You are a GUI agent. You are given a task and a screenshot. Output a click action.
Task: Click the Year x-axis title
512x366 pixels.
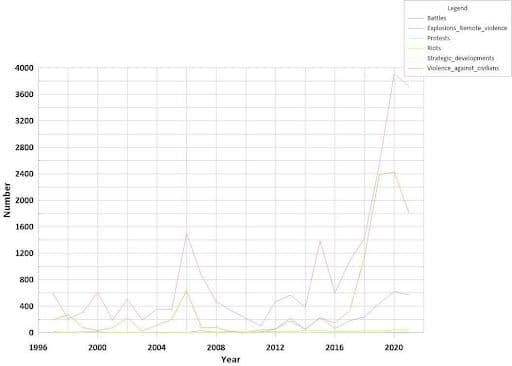[230, 359]
